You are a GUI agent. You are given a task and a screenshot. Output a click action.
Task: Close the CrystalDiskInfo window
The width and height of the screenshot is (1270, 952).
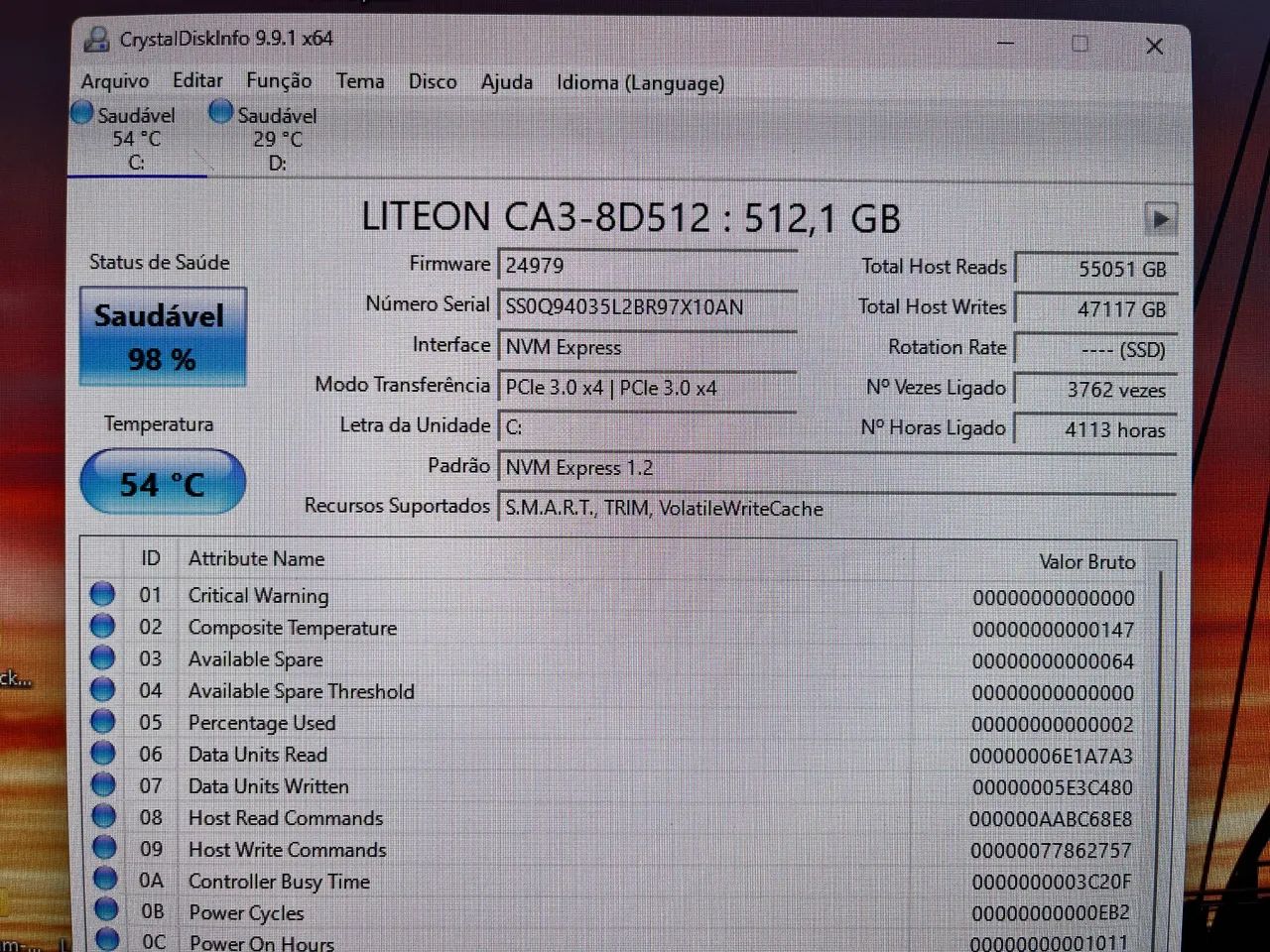pyautogui.click(x=1154, y=46)
